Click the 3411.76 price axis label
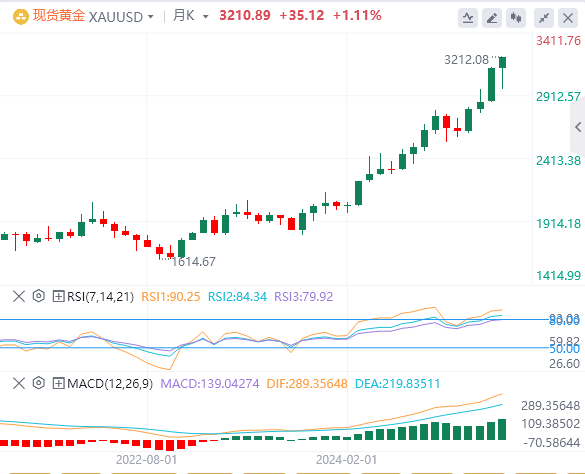The image size is (585, 474). point(559,41)
